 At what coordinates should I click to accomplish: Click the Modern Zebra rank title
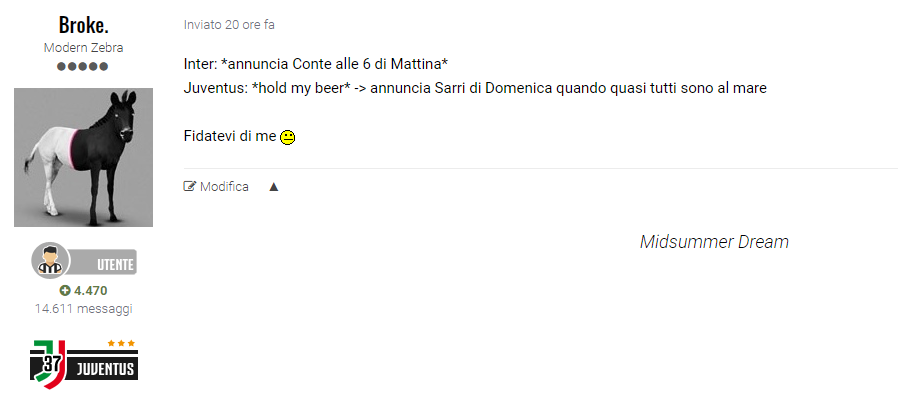[84, 48]
